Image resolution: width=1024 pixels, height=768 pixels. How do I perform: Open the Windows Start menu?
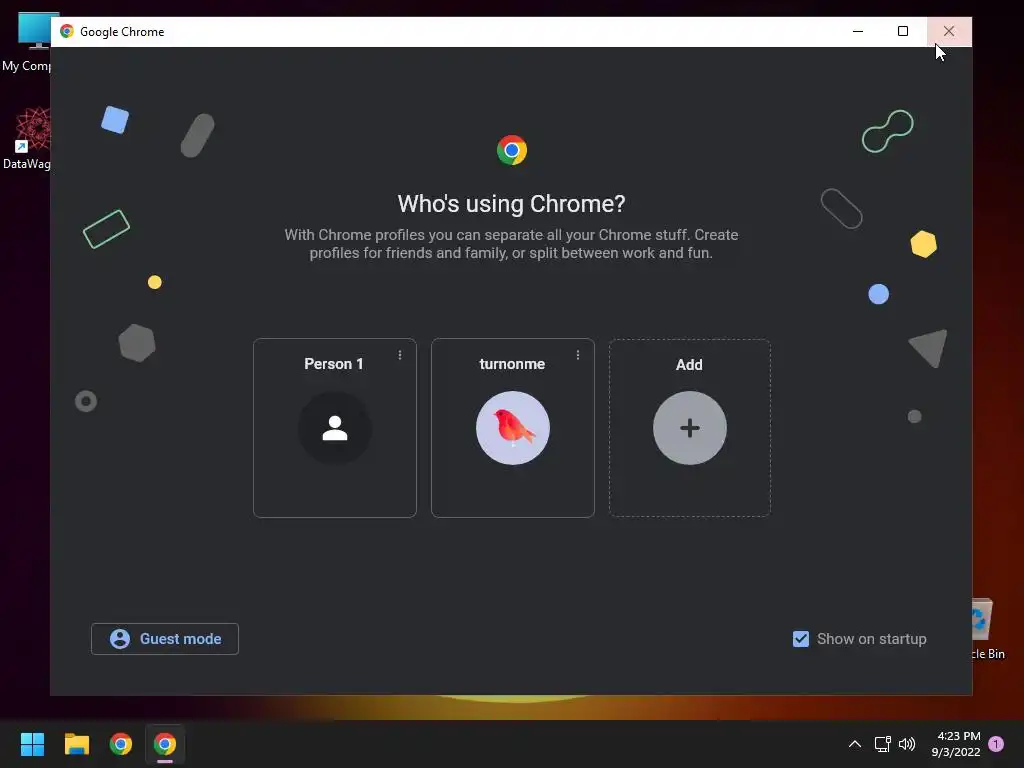32,744
